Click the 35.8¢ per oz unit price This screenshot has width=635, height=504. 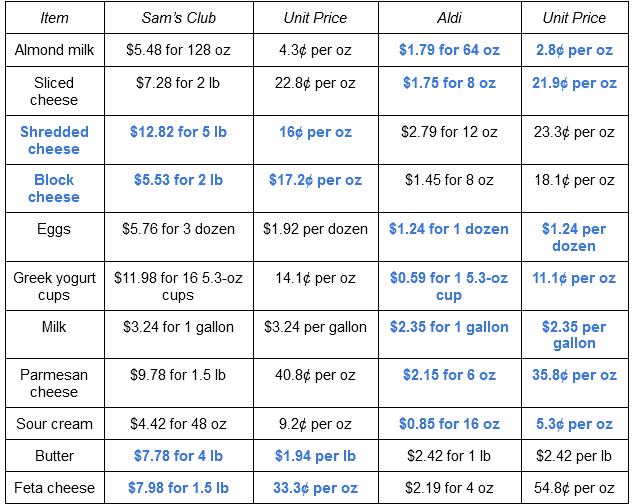[x=574, y=375]
